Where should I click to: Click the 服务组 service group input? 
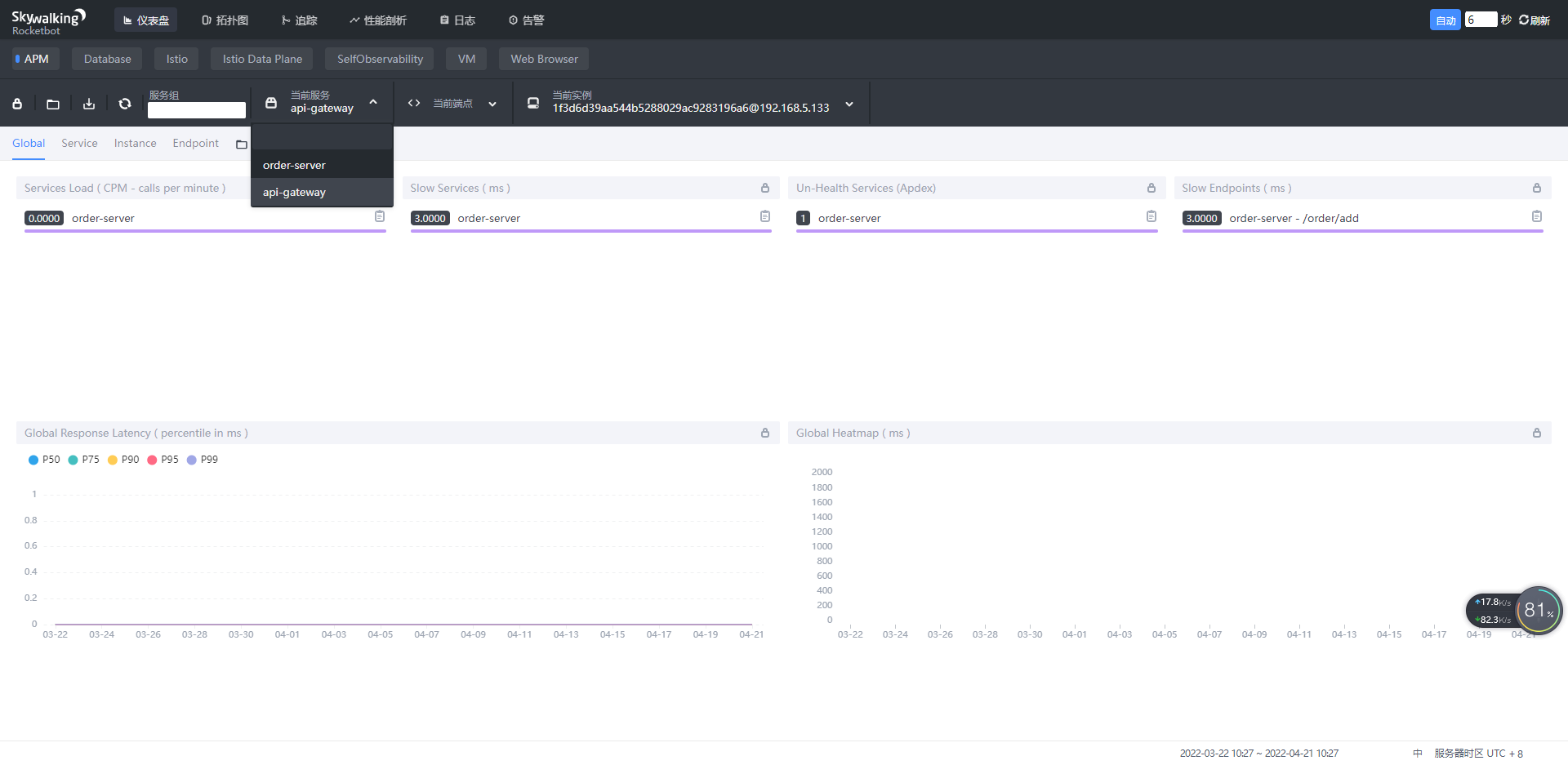coord(197,110)
